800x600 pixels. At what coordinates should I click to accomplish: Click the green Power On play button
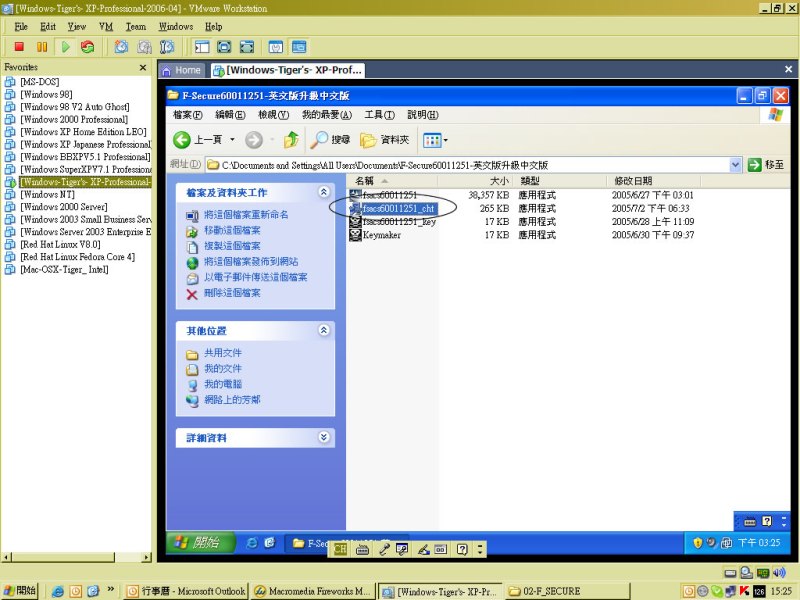[x=65, y=47]
